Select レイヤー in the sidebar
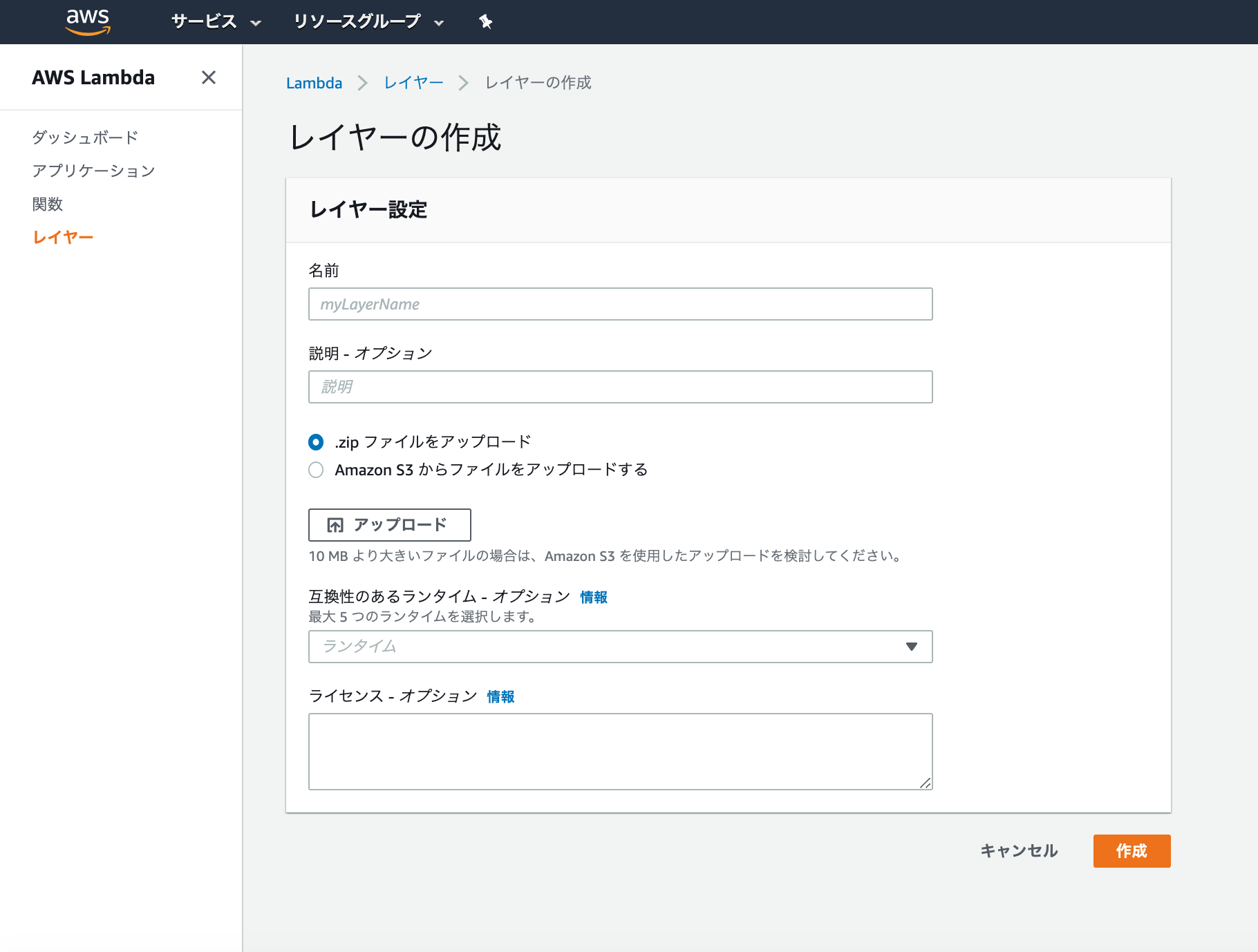This screenshot has height=952, width=1258. (62, 236)
